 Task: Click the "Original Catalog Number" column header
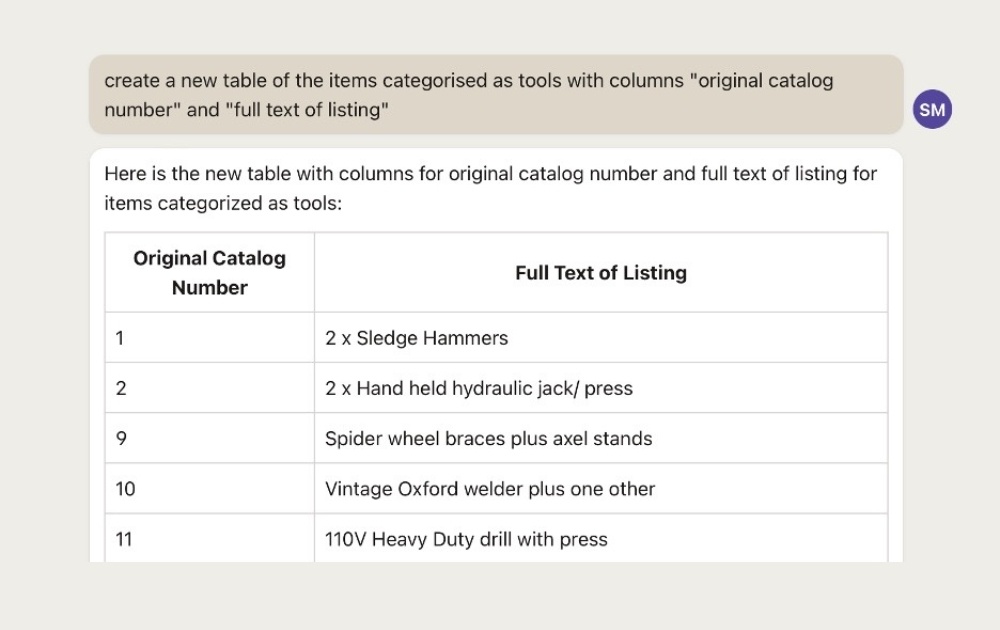[x=210, y=272]
